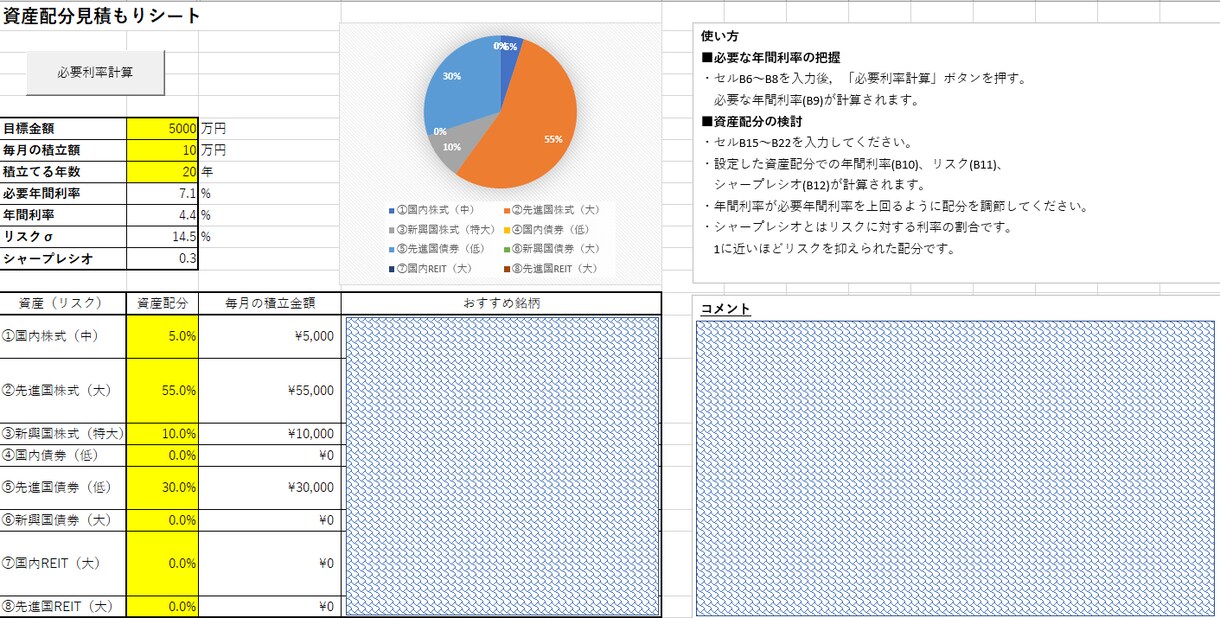The image size is (1220, 618).
Task: Select the シャープレシオ label cell
Action: tap(63, 258)
